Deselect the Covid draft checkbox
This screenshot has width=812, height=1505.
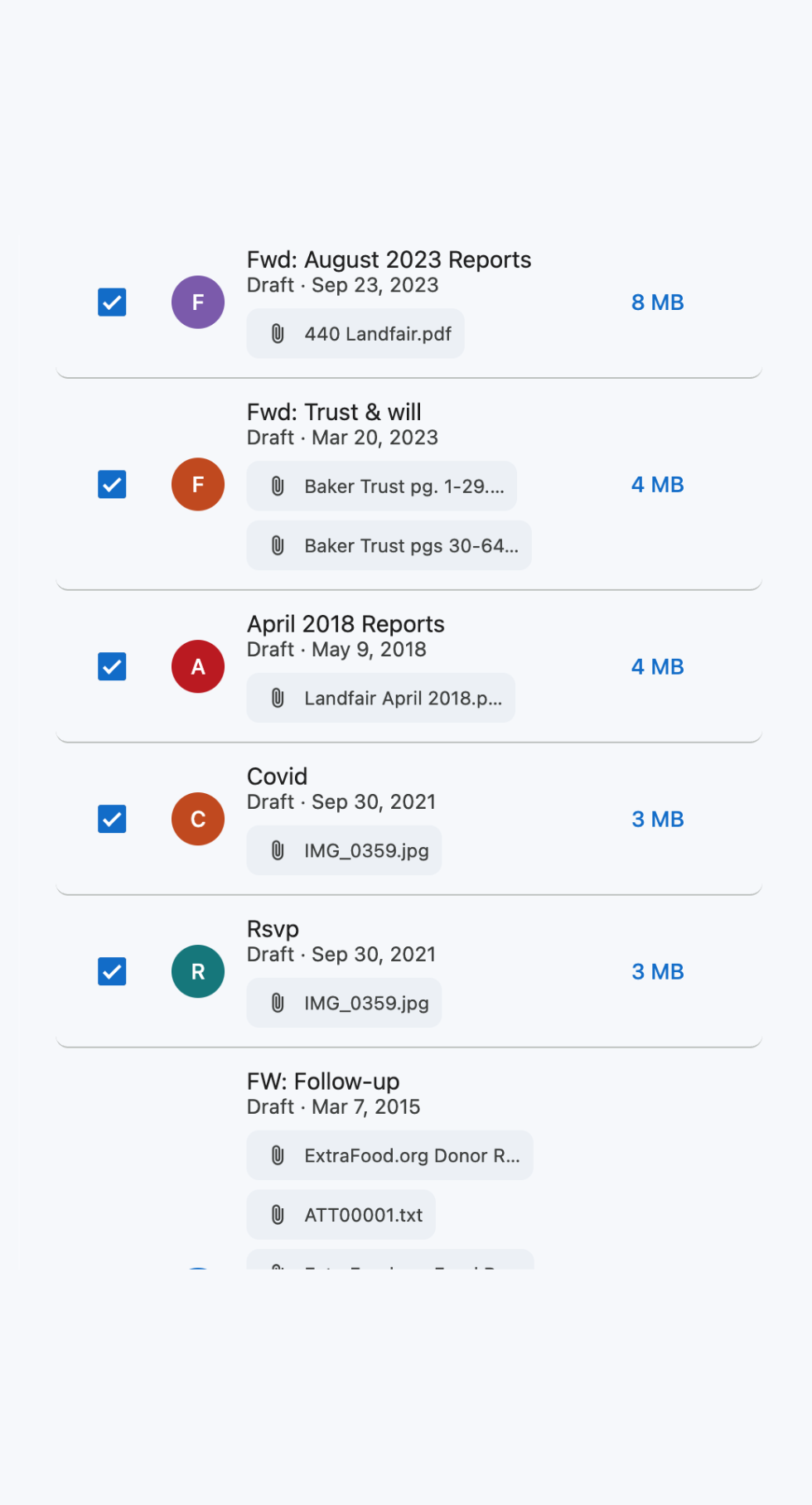(112, 820)
